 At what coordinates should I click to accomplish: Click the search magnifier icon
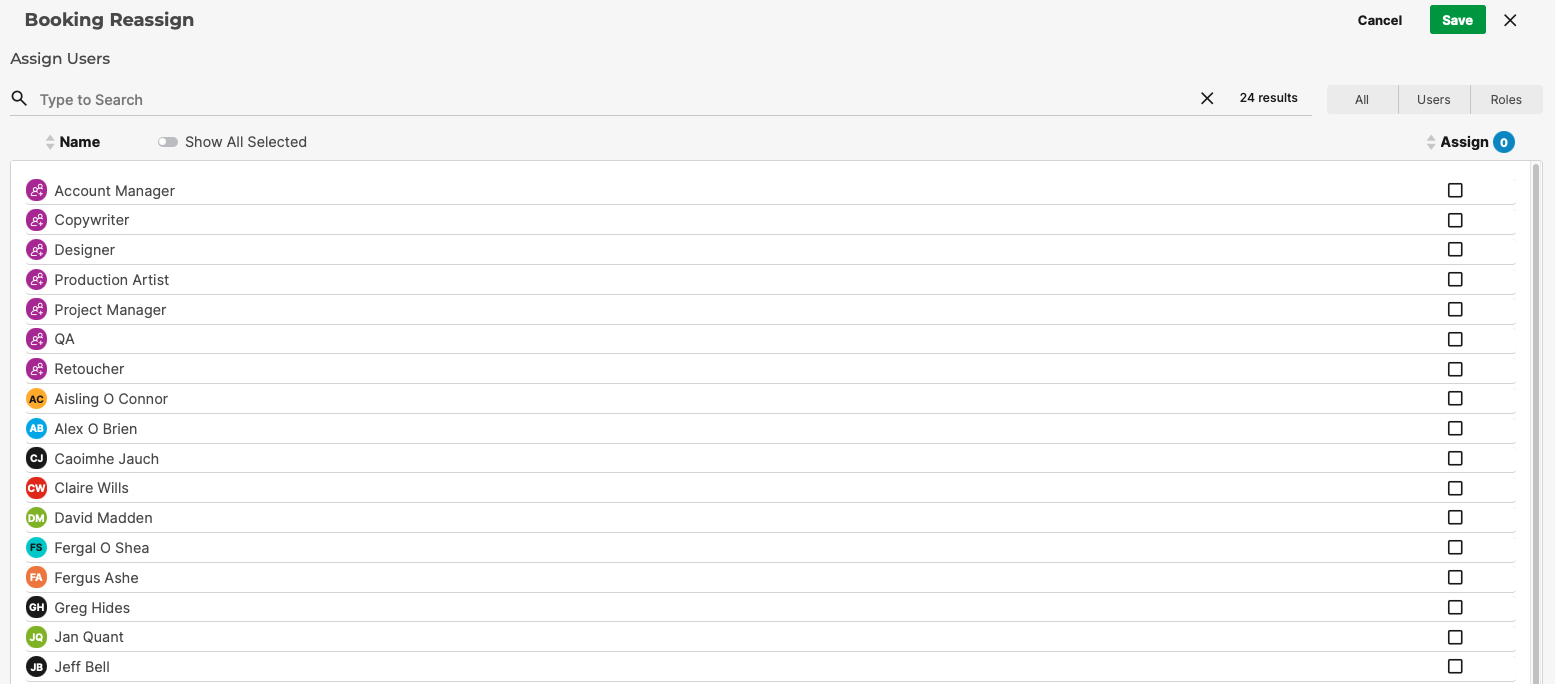(x=19, y=99)
